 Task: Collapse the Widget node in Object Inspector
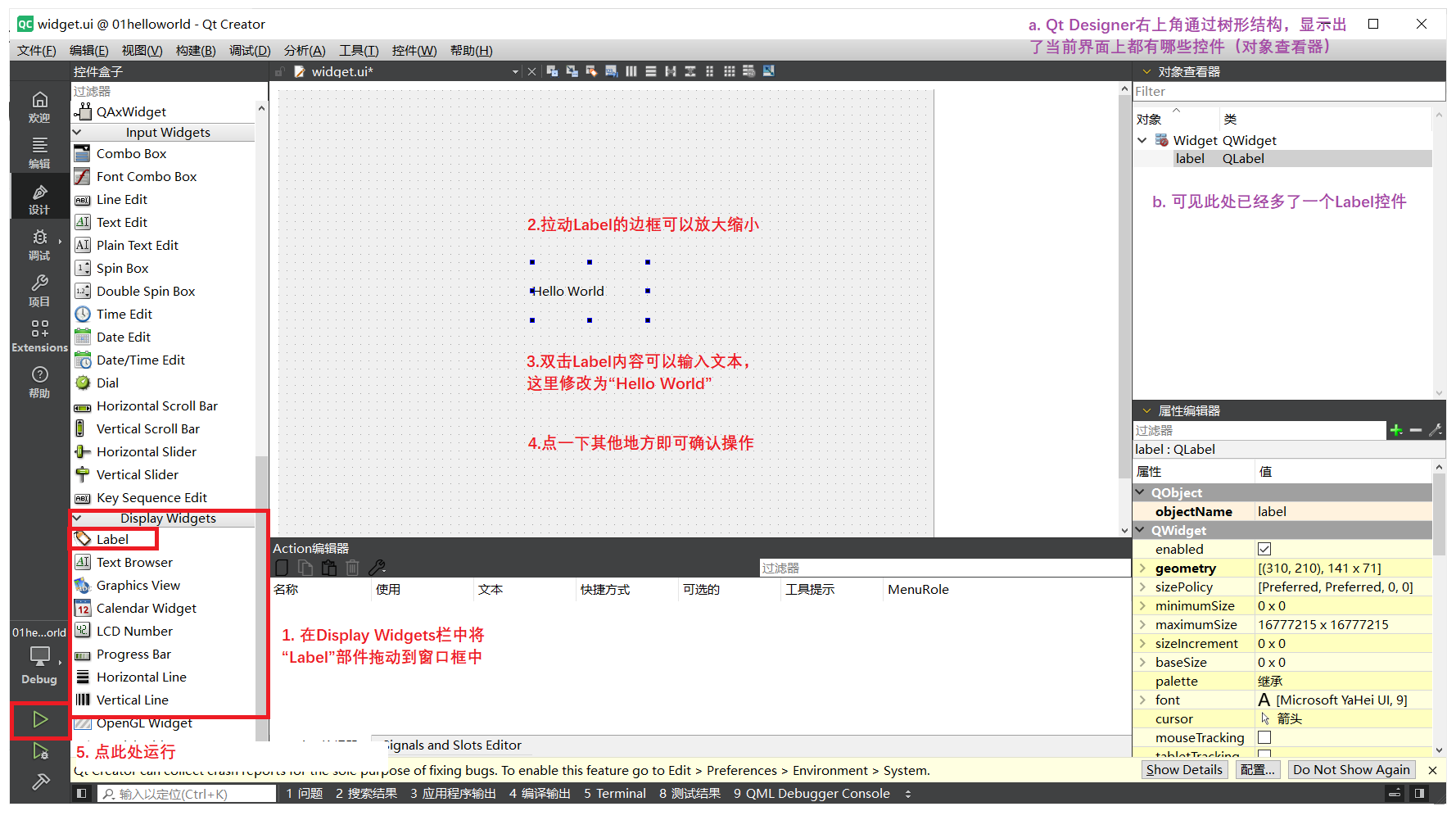pos(1142,140)
